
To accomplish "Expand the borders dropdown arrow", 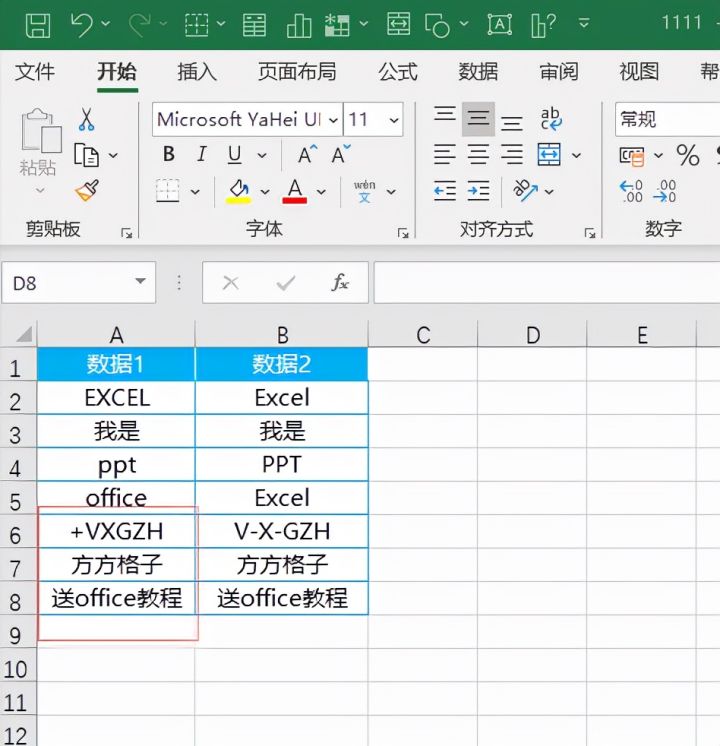I will (x=195, y=192).
